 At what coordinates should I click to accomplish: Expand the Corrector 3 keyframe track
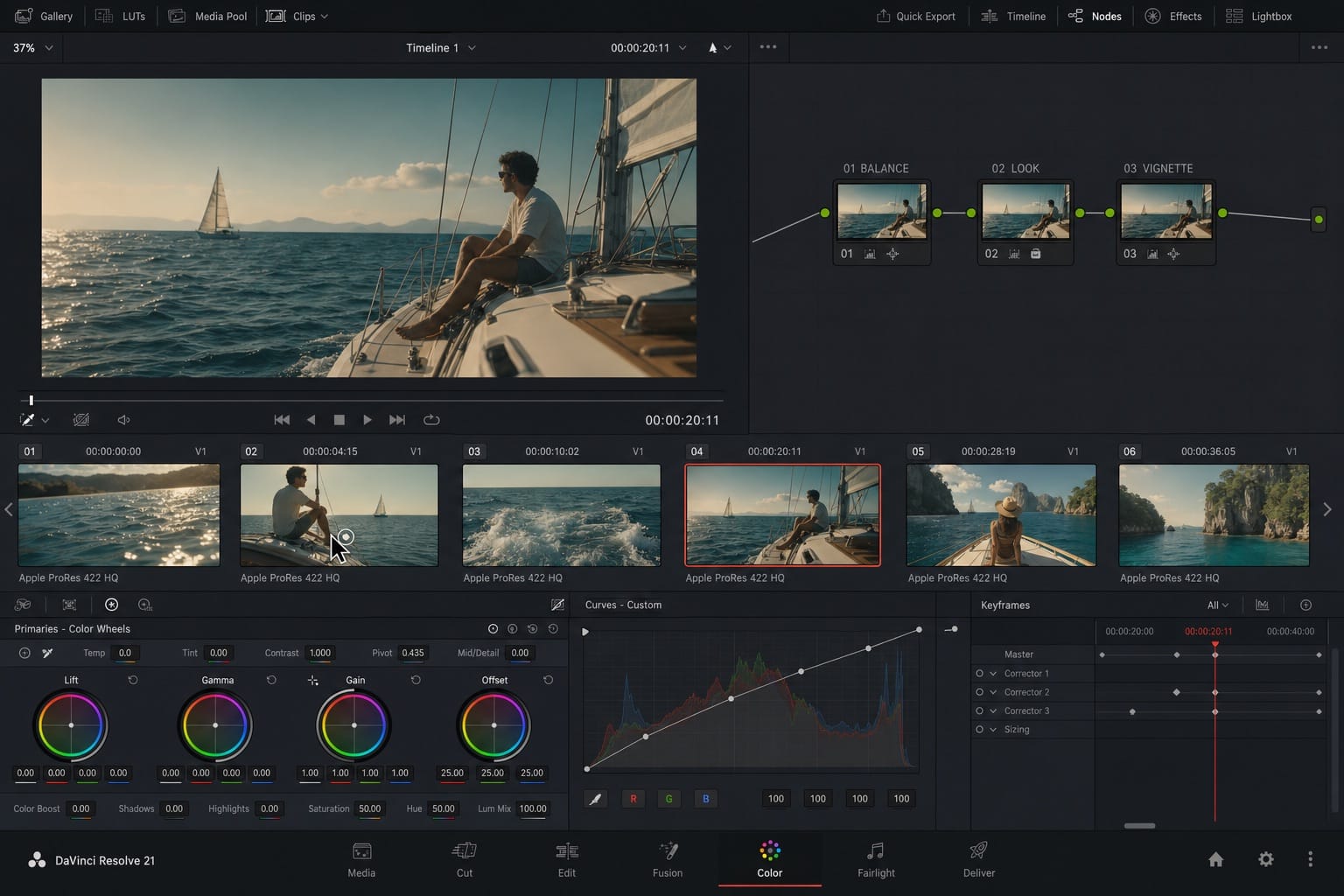(993, 710)
